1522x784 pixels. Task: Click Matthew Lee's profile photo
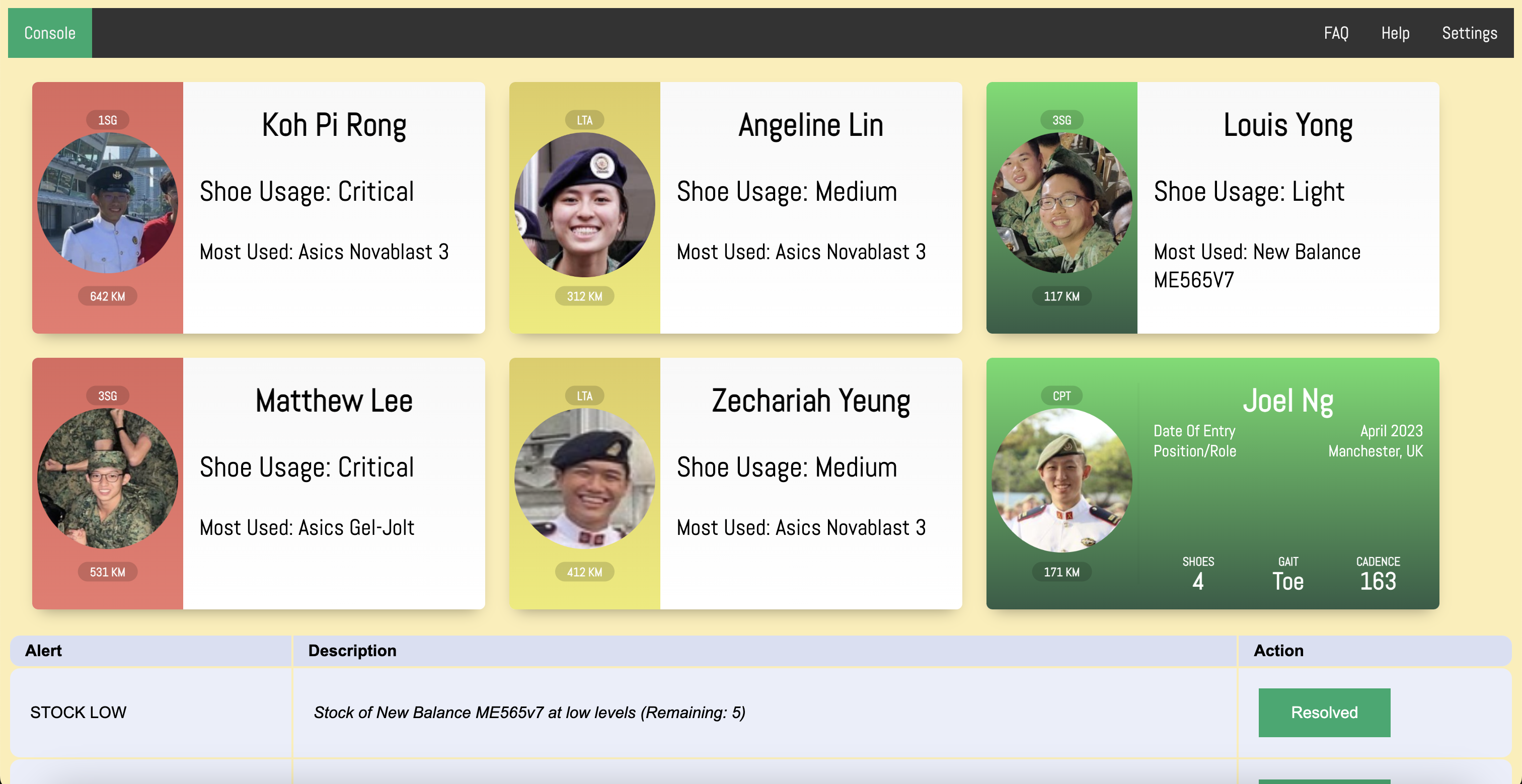[x=108, y=479]
